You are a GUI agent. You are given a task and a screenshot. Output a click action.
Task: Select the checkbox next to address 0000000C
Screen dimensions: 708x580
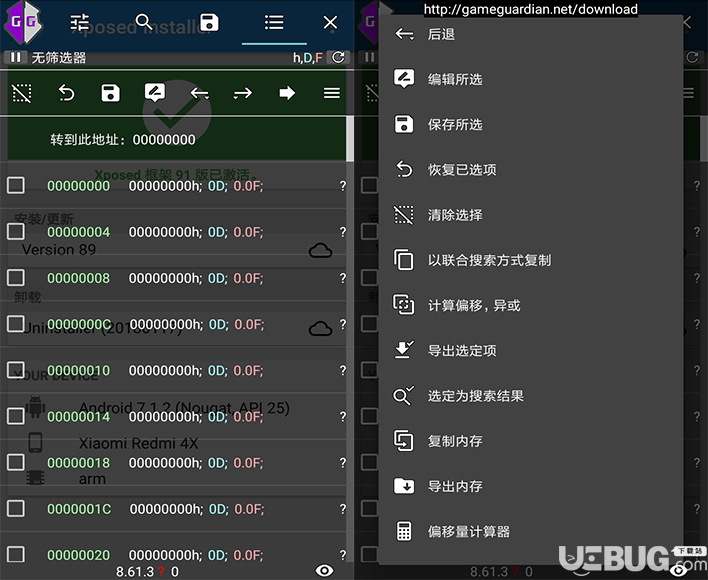16,324
